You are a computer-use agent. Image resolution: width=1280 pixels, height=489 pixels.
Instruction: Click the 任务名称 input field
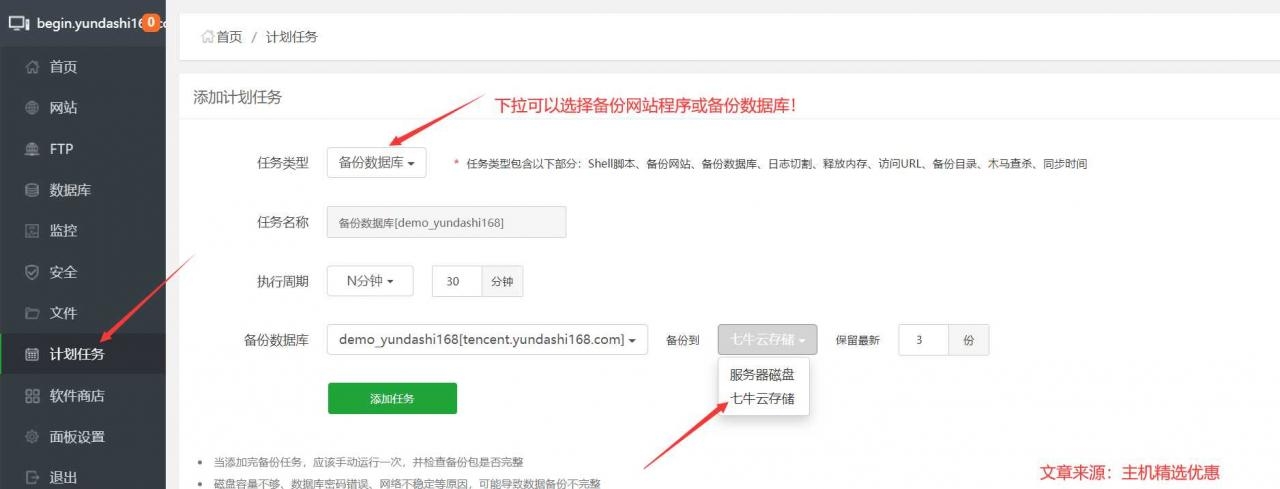pyautogui.click(x=446, y=222)
